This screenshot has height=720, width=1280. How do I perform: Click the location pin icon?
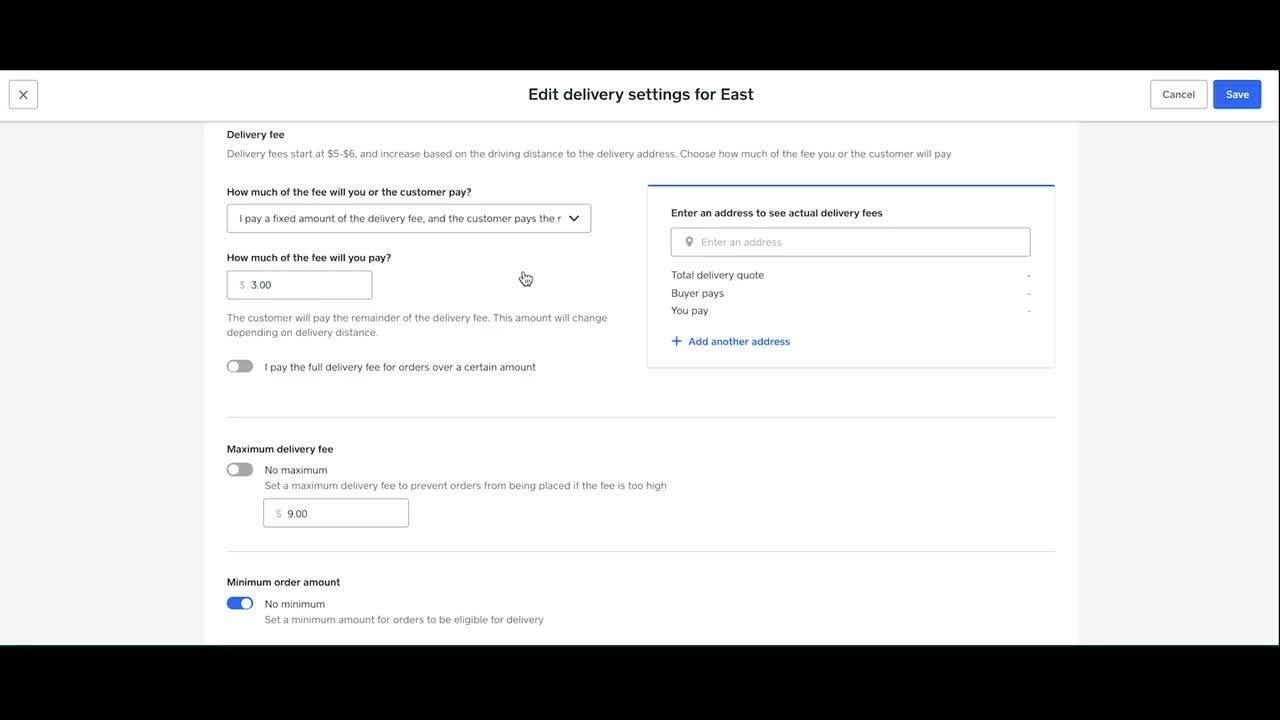[689, 242]
